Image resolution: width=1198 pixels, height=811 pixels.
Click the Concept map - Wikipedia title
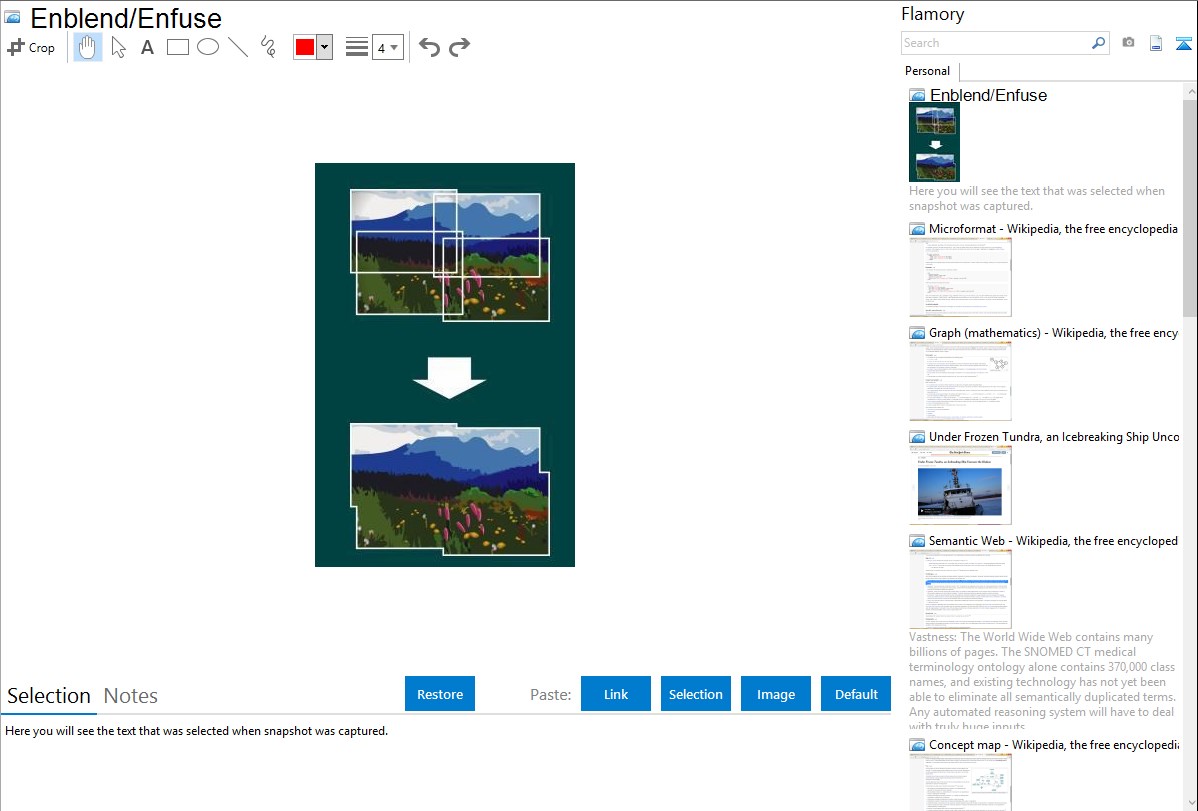click(x=1053, y=744)
